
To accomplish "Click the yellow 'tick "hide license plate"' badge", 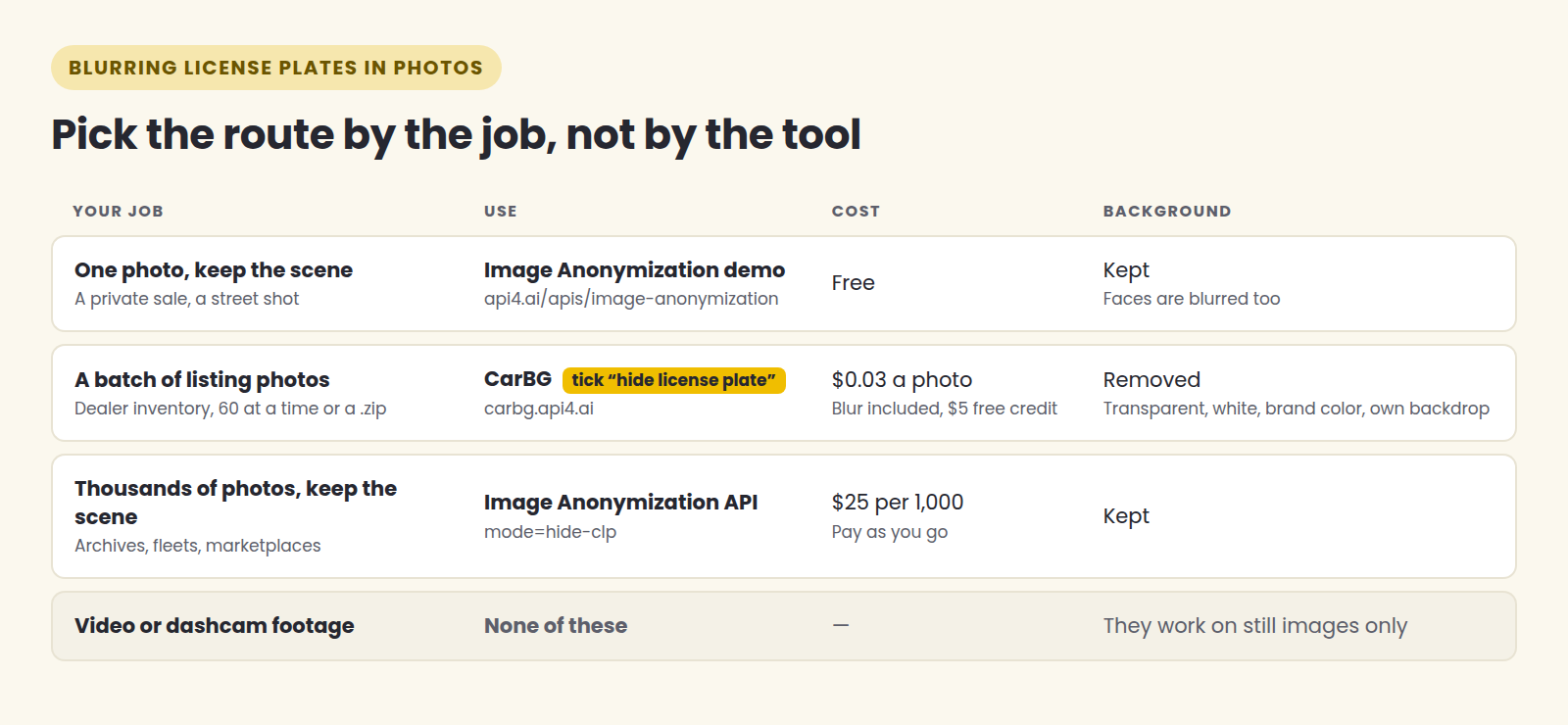I will [674, 380].
